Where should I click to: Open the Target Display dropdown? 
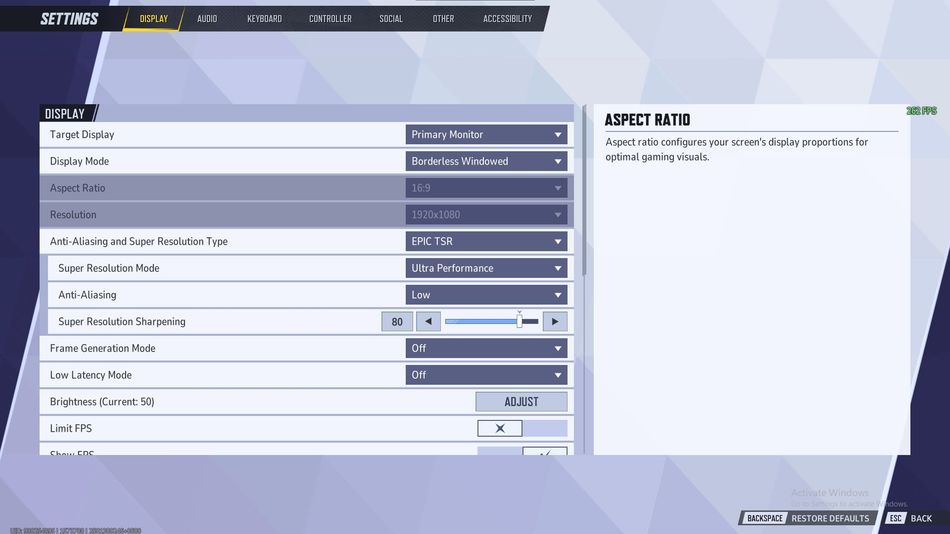point(487,135)
